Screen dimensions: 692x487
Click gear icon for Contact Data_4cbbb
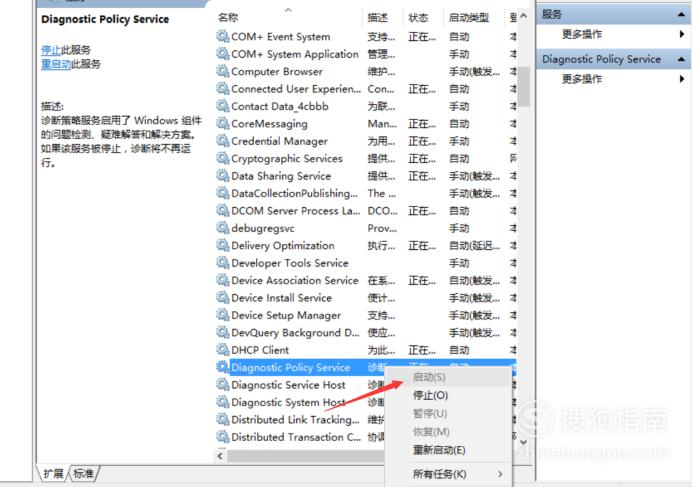click(223, 106)
